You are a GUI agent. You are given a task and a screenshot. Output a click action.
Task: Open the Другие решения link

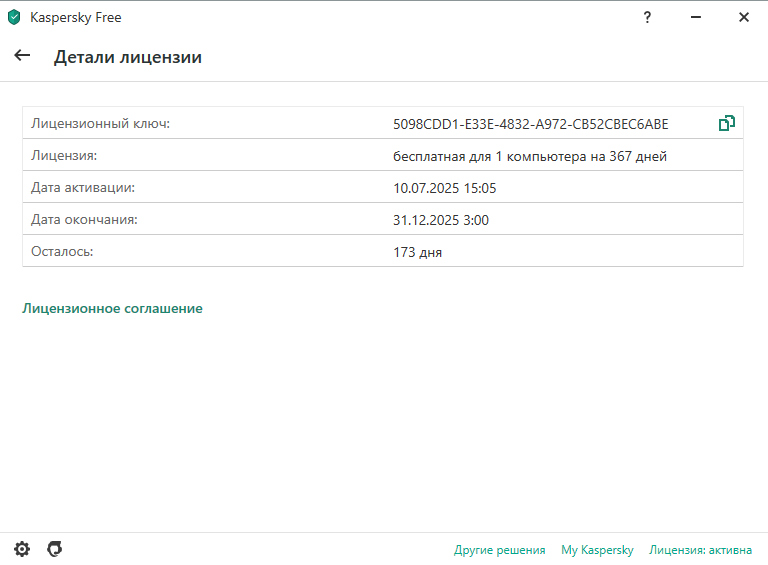[x=499, y=550]
